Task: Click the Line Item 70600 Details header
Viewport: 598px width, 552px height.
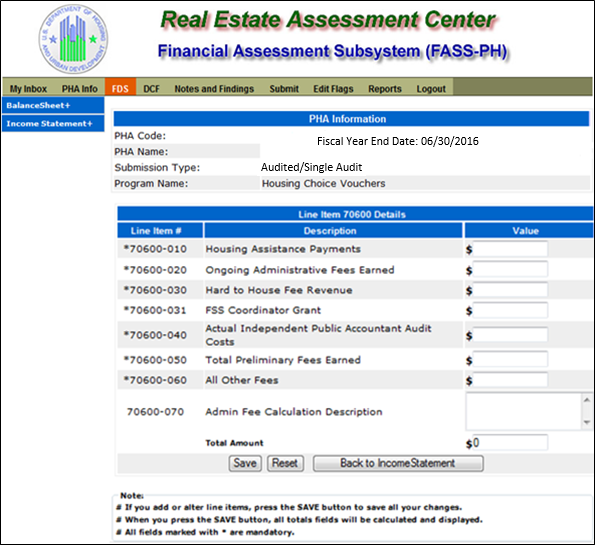Action: (x=355, y=214)
